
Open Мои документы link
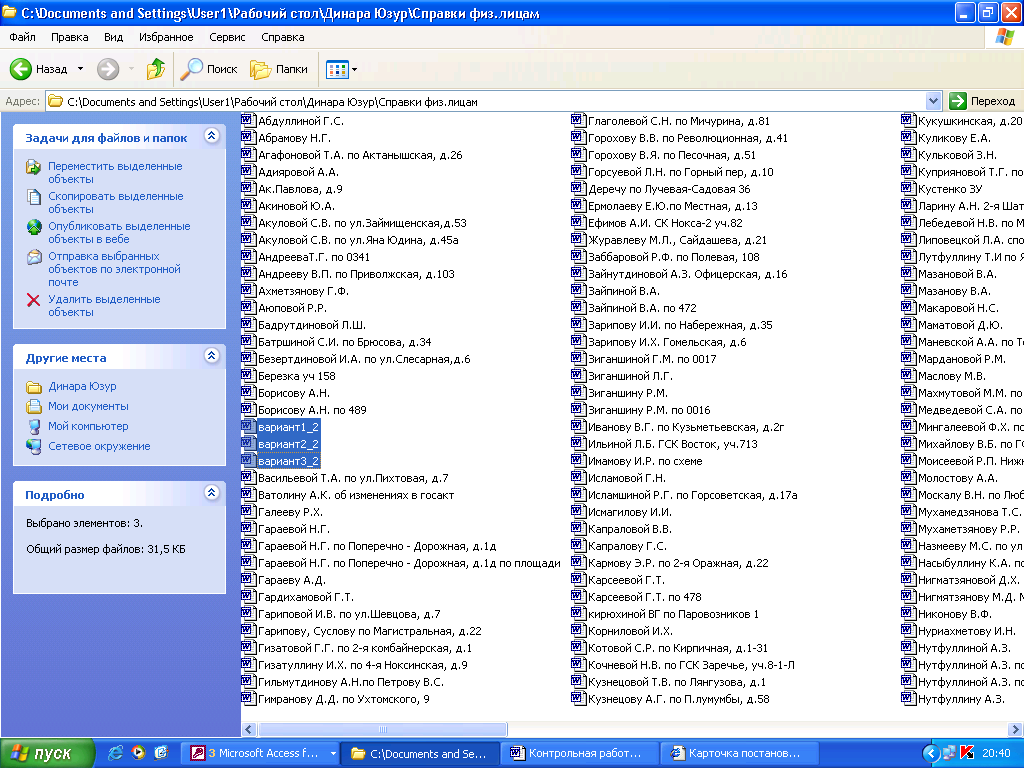tap(88, 406)
